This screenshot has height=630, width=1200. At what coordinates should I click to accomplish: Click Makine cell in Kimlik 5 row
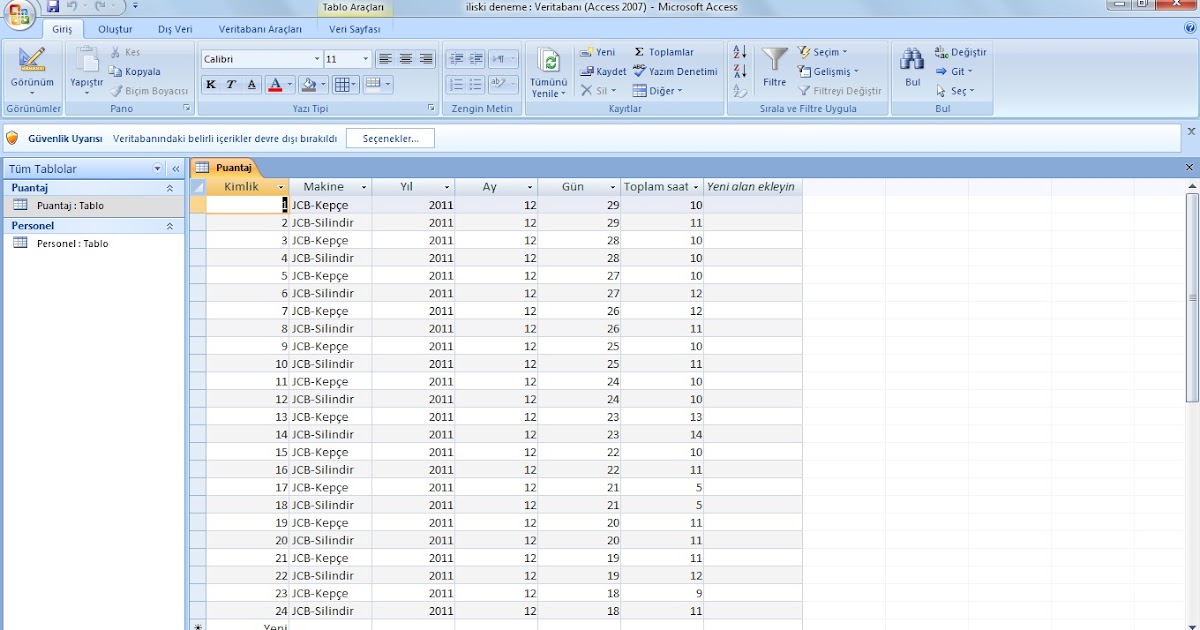click(330, 276)
